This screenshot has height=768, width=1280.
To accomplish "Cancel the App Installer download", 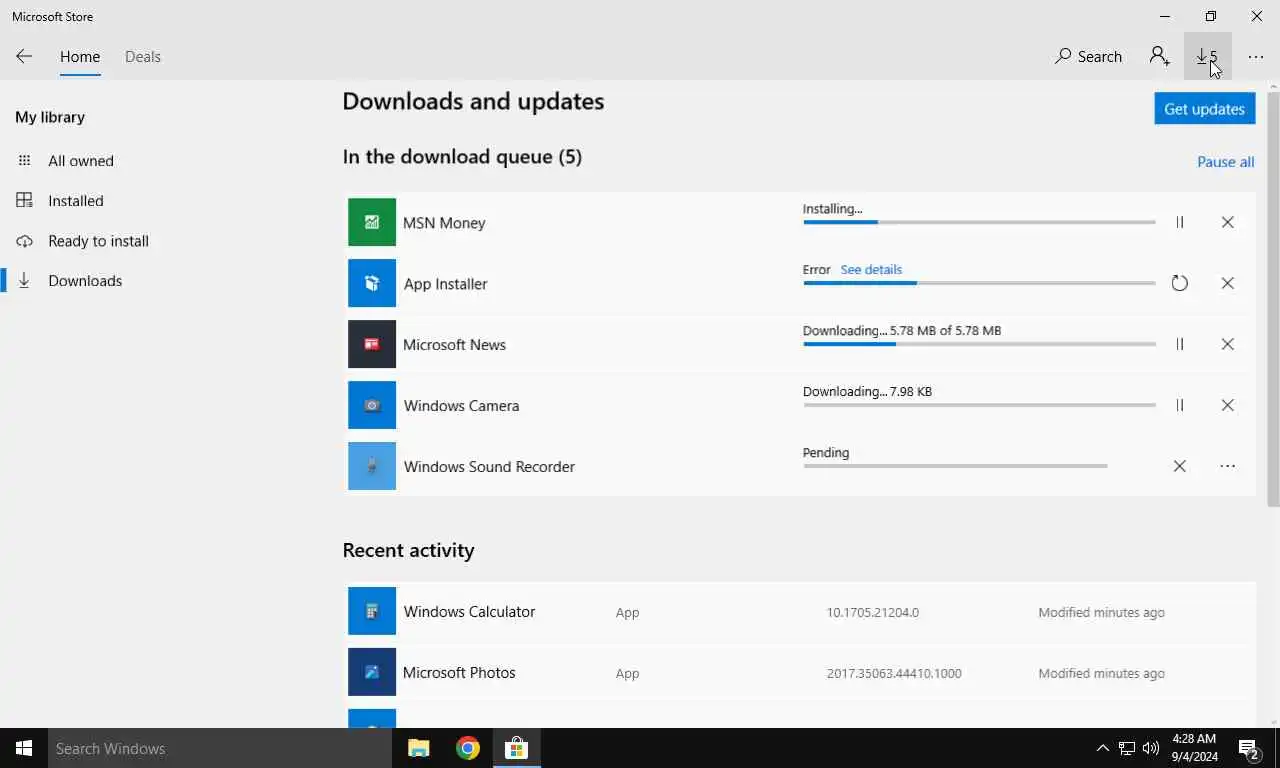I will click(1227, 283).
